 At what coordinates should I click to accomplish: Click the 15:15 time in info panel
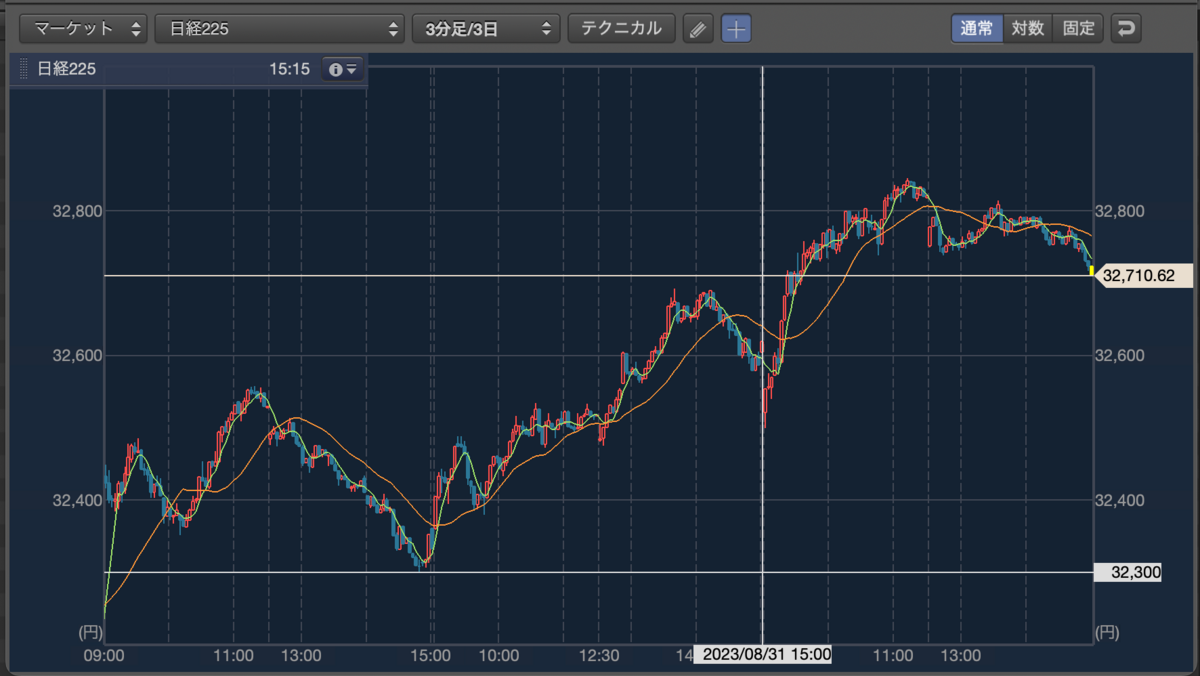tap(289, 69)
